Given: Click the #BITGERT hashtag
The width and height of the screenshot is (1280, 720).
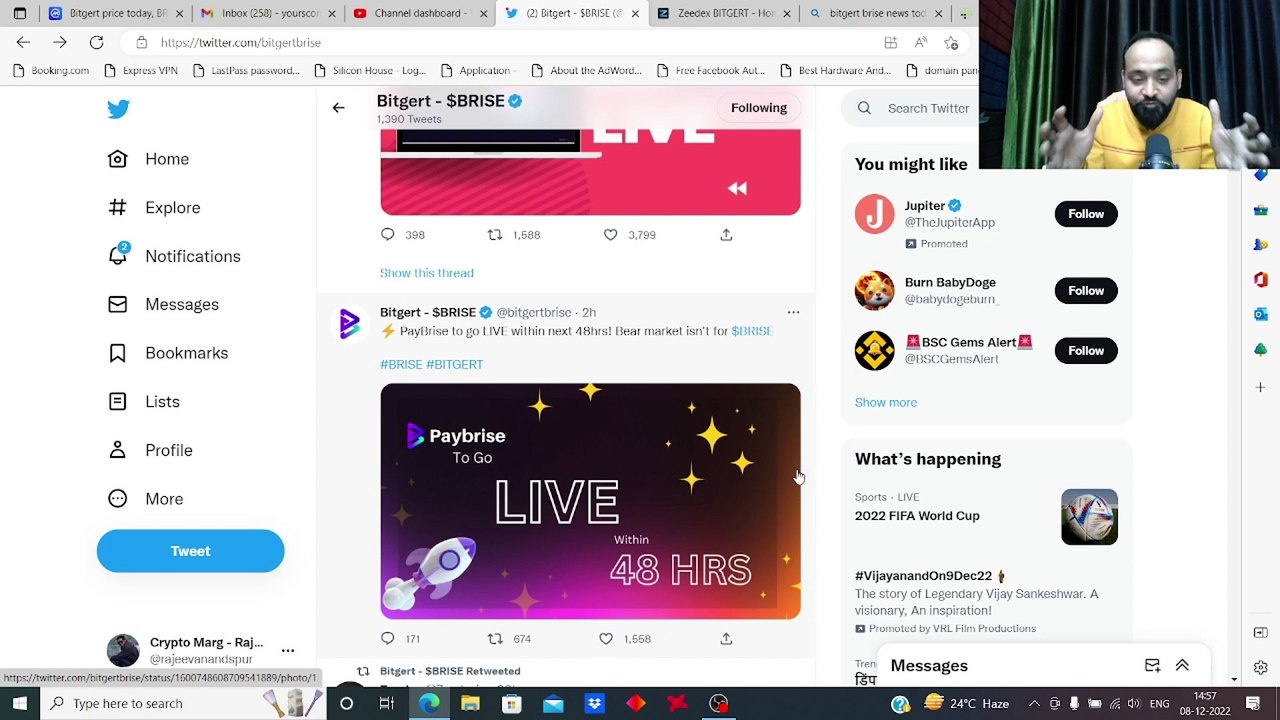Looking at the screenshot, I should click(455, 364).
